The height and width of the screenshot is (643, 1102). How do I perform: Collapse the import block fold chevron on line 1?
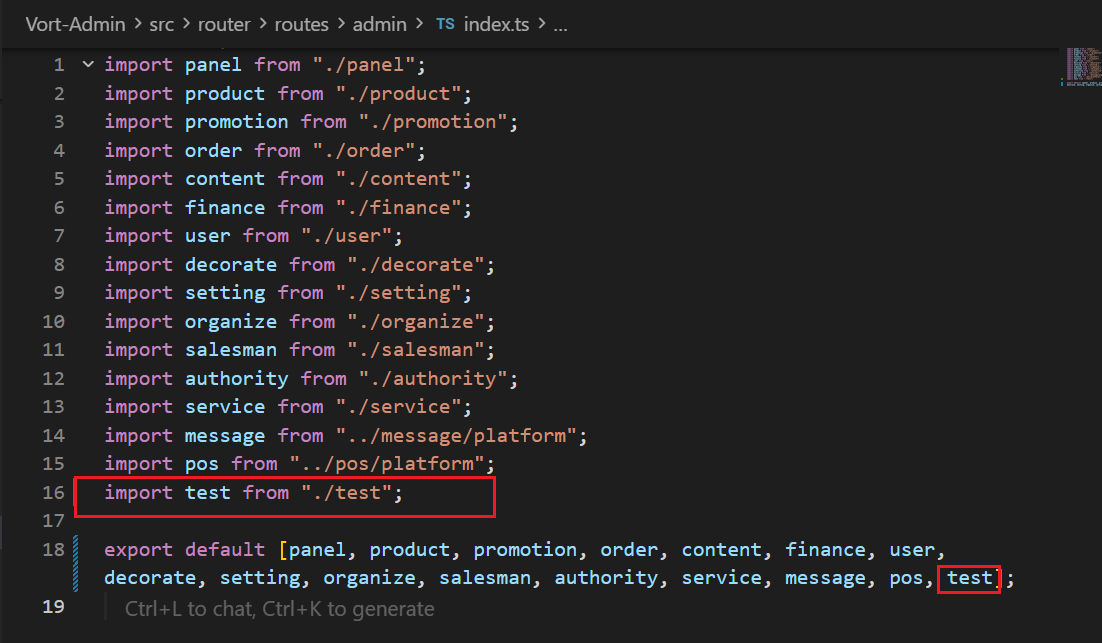[x=87, y=65]
